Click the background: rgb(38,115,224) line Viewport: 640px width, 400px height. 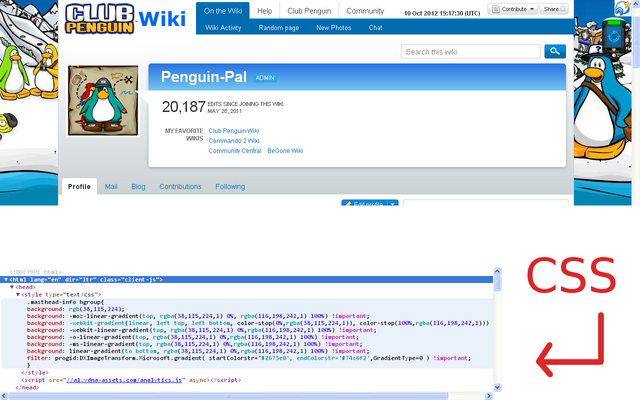[76, 309]
